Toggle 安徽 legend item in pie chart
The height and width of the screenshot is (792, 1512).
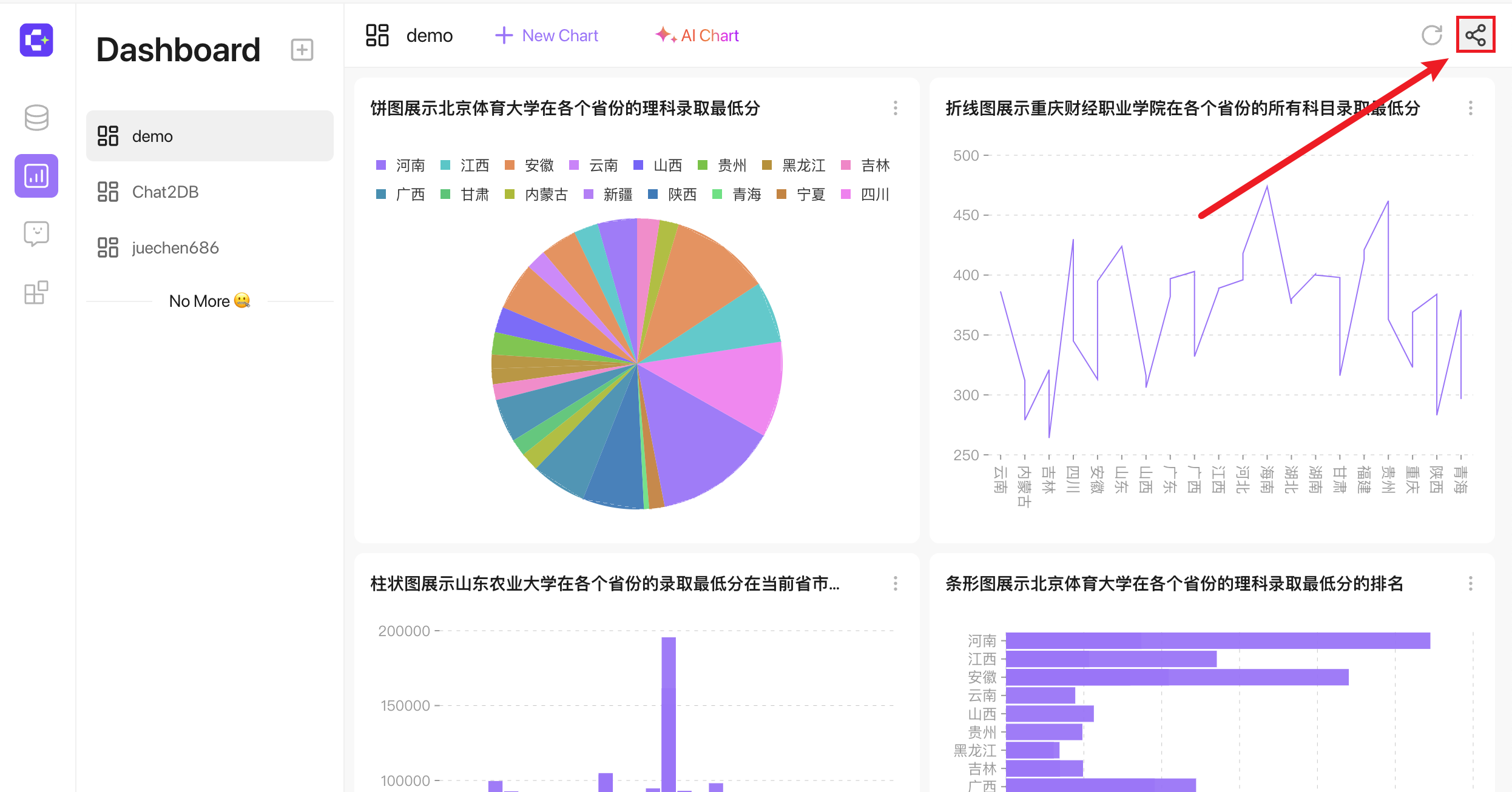[529, 165]
